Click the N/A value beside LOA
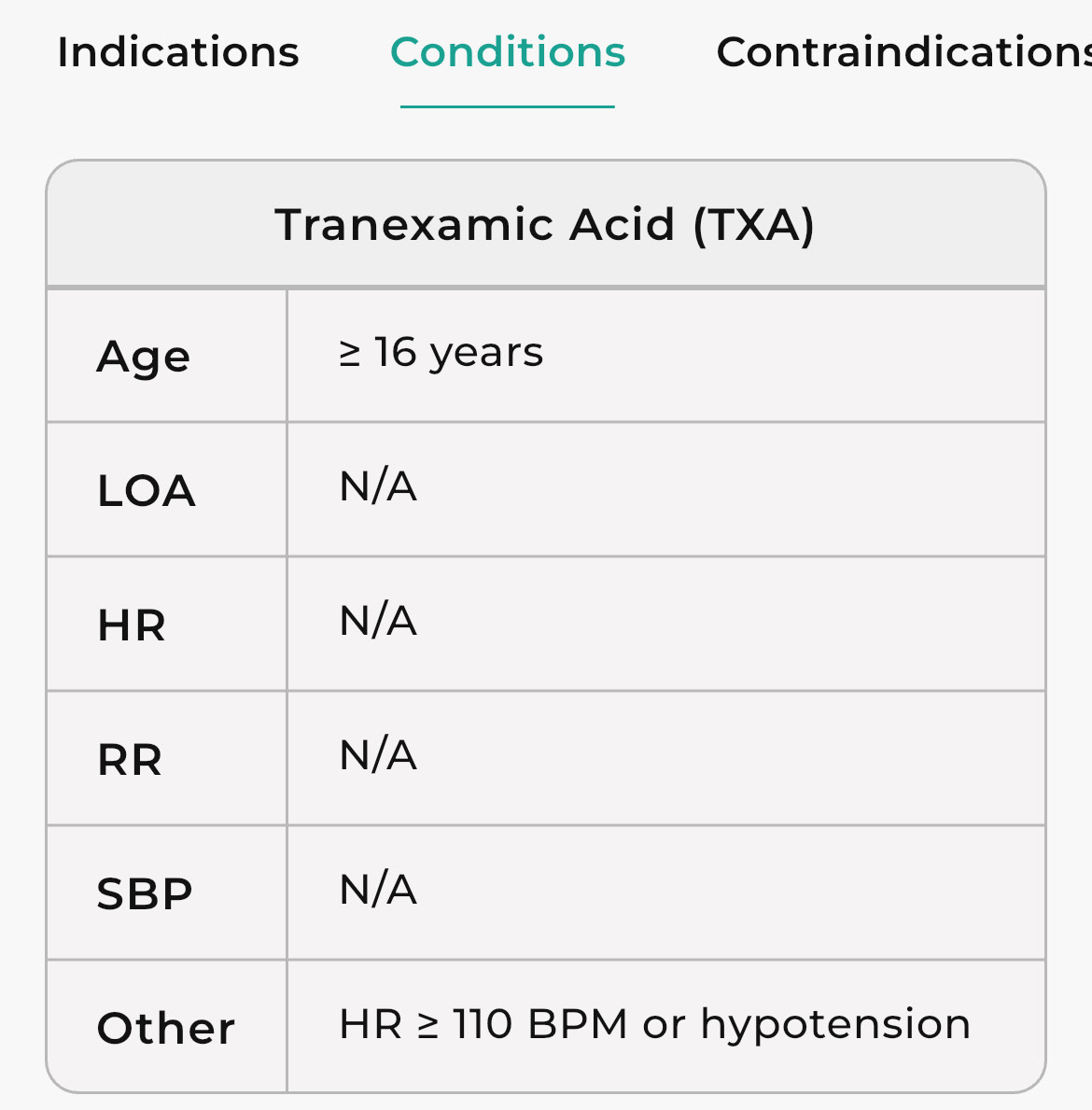Screen dimensions: 1092x1110 click(x=378, y=486)
